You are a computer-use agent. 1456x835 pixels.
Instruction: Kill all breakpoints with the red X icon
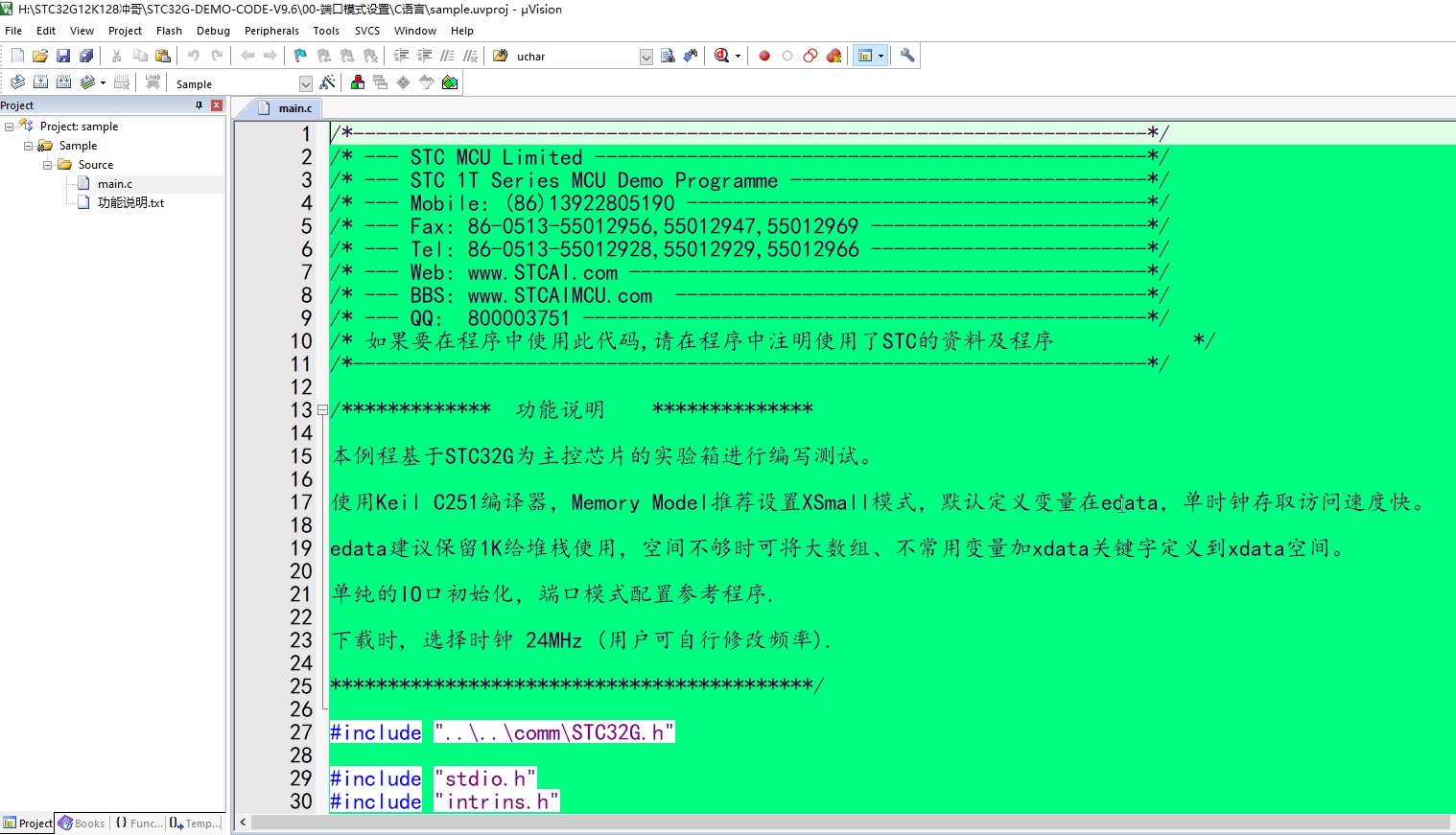click(x=834, y=56)
